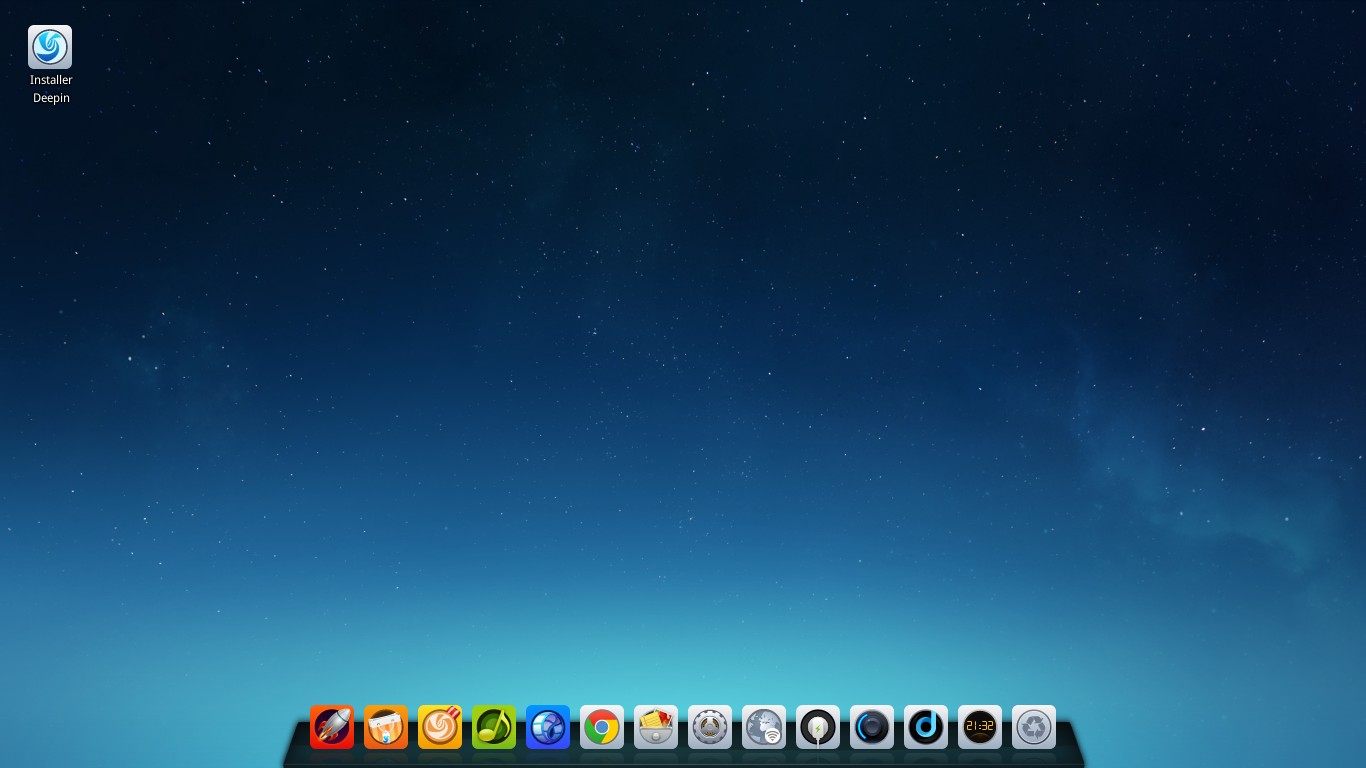Viewport: 1366px width, 768px height.
Task: Launch the blue film reel movie player
Action: tap(548, 727)
